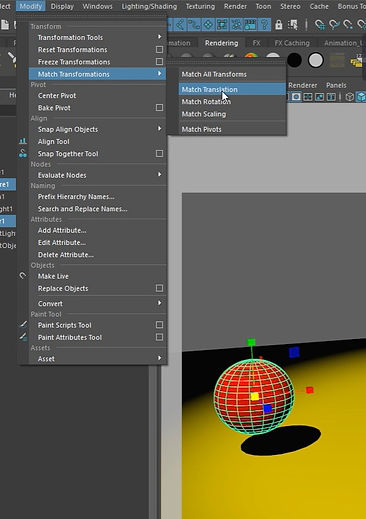Image resolution: width=366 pixels, height=519 pixels.
Task: Open the Renderer panel menu
Action: pyautogui.click(x=303, y=85)
